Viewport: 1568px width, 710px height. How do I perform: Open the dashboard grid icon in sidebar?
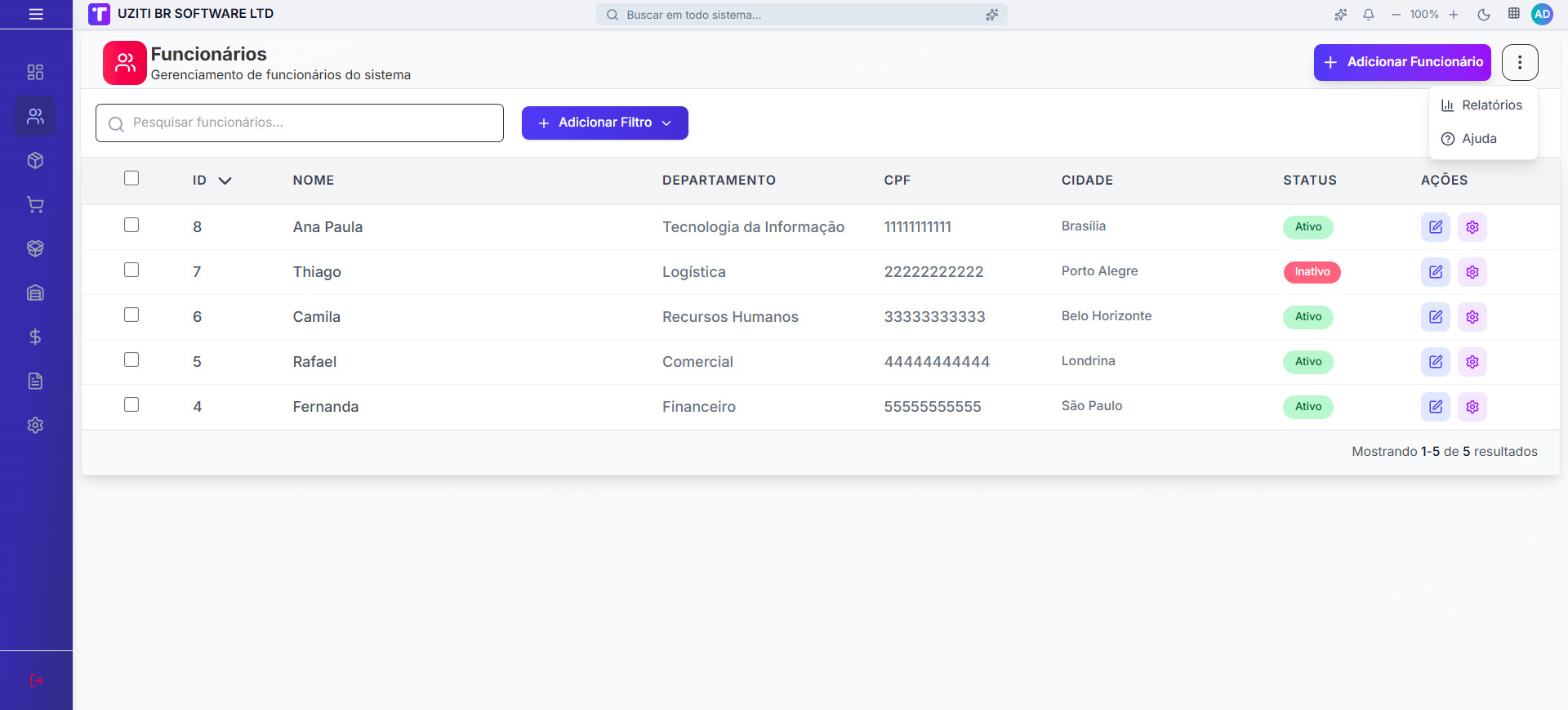35,72
